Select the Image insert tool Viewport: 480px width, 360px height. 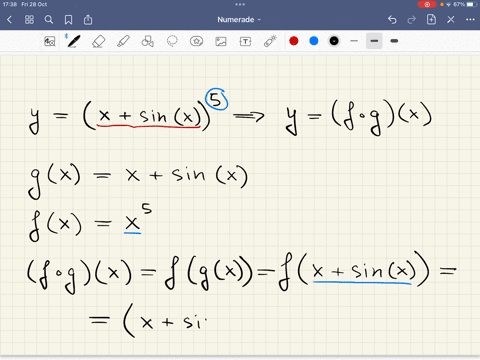pos(221,41)
